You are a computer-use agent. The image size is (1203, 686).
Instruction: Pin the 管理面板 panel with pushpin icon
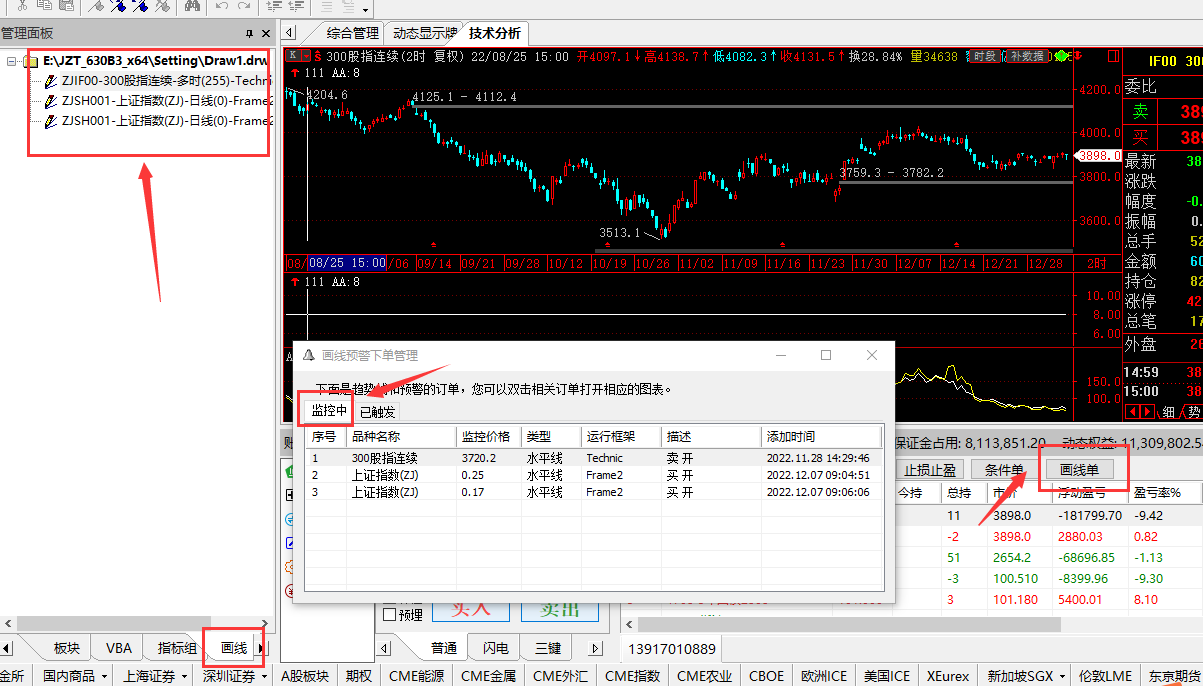pos(250,33)
